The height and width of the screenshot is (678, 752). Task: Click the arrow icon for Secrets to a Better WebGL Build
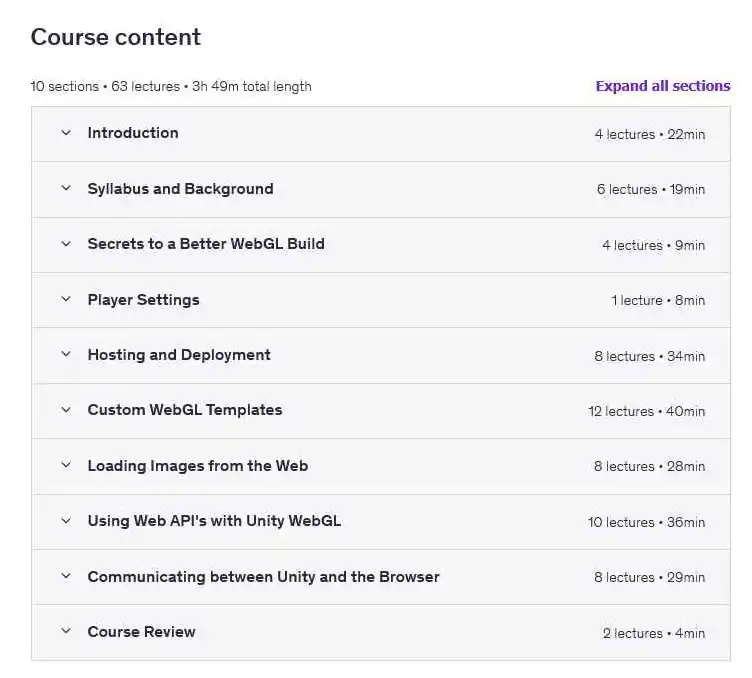66,244
